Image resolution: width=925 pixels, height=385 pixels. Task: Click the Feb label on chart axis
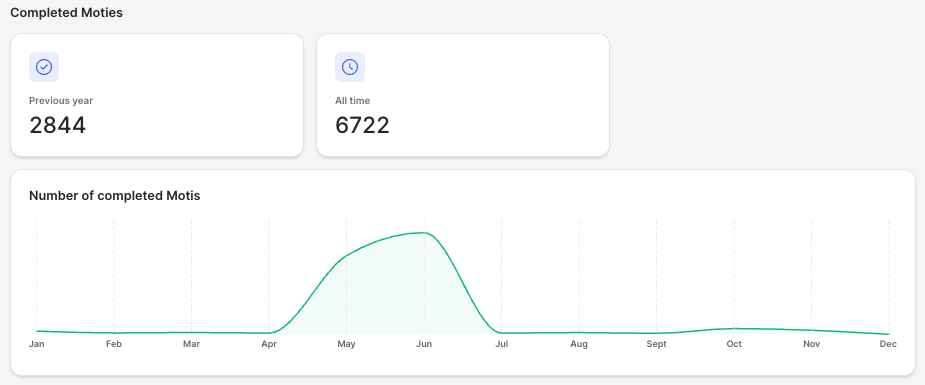click(x=114, y=344)
